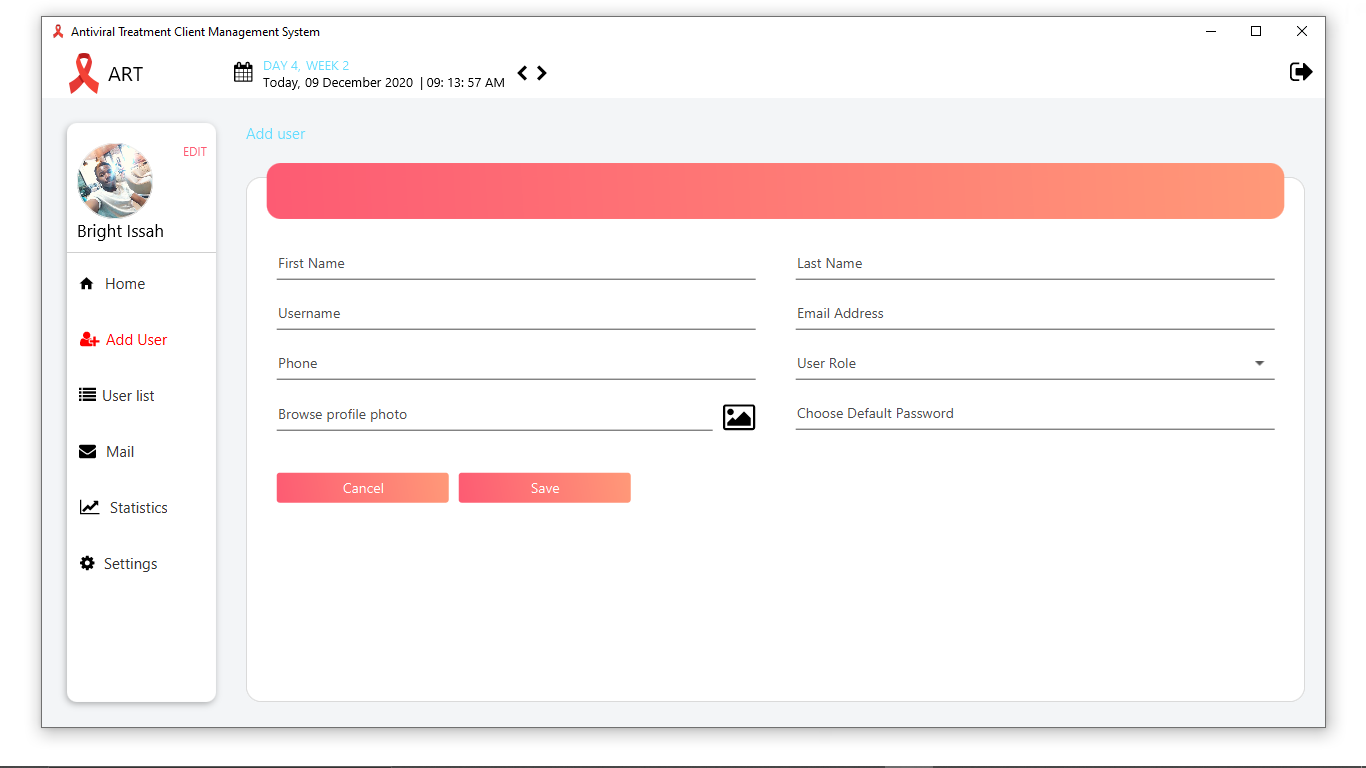Click the image icon next to Browse profile photo
Viewport: 1366px width, 768px height.
tap(739, 417)
